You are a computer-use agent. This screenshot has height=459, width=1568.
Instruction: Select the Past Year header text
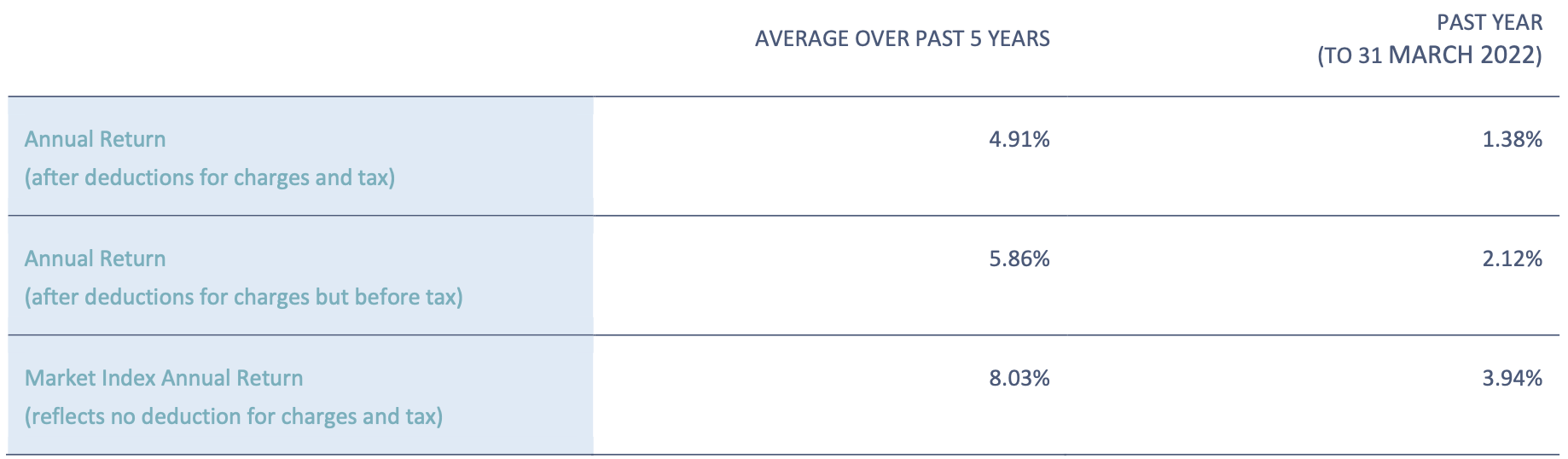1490,22
